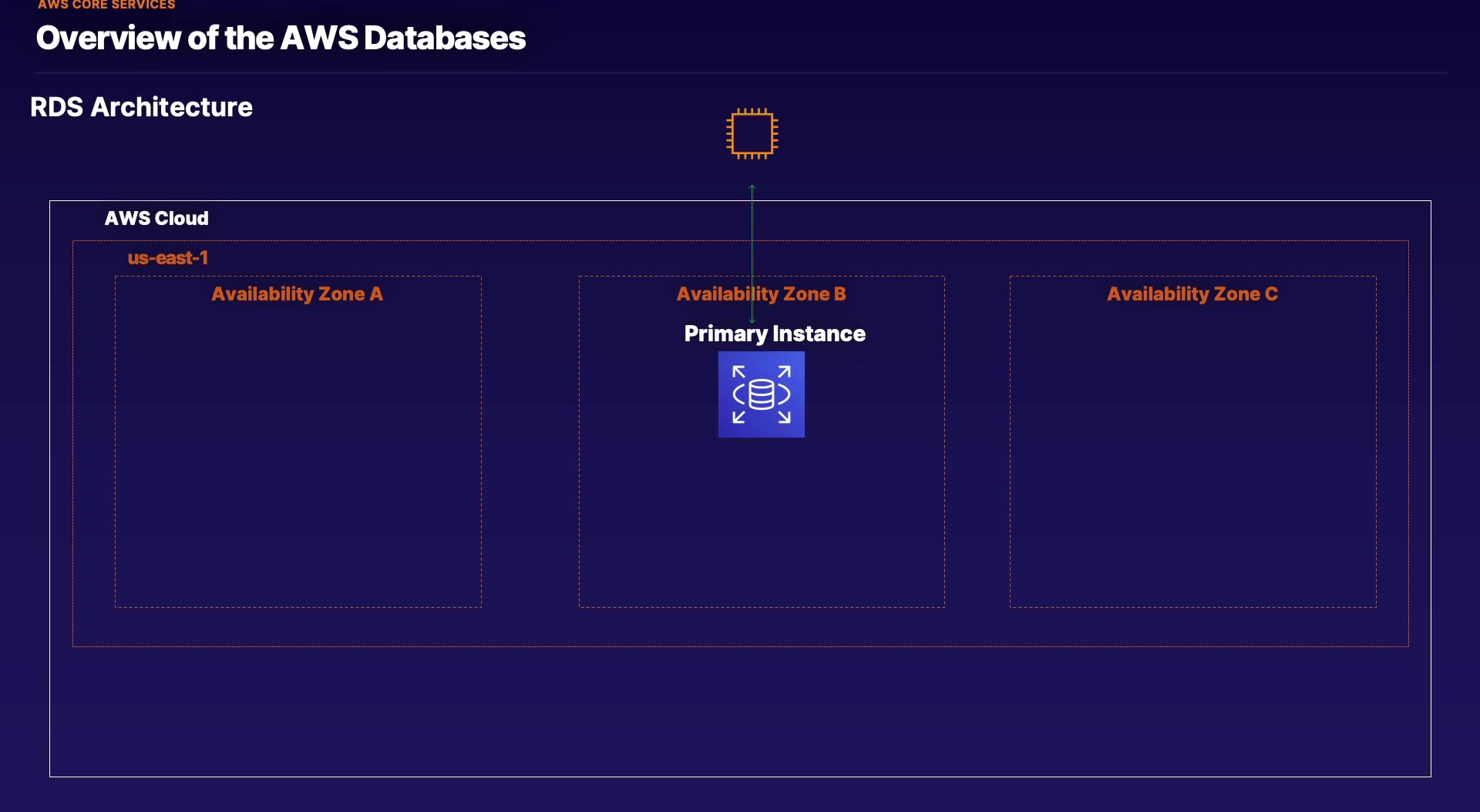Select the us-east-1 region label
The height and width of the screenshot is (812, 1480).
click(167, 258)
